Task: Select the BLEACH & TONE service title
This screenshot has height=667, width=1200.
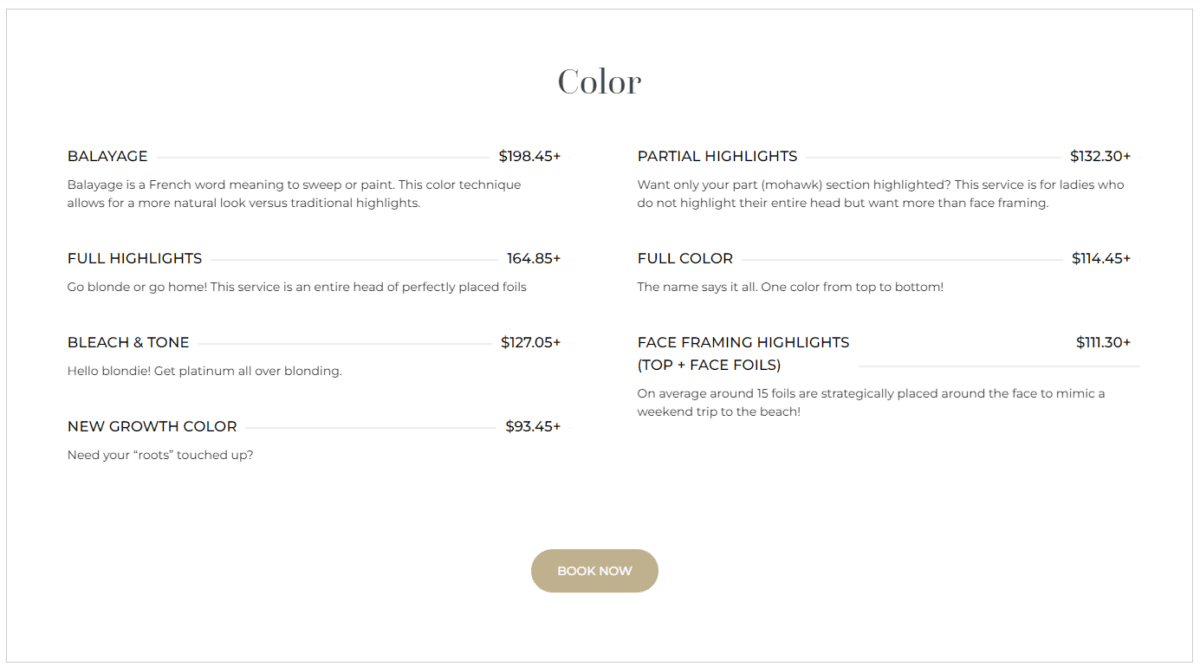Action: click(x=128, y=342)
